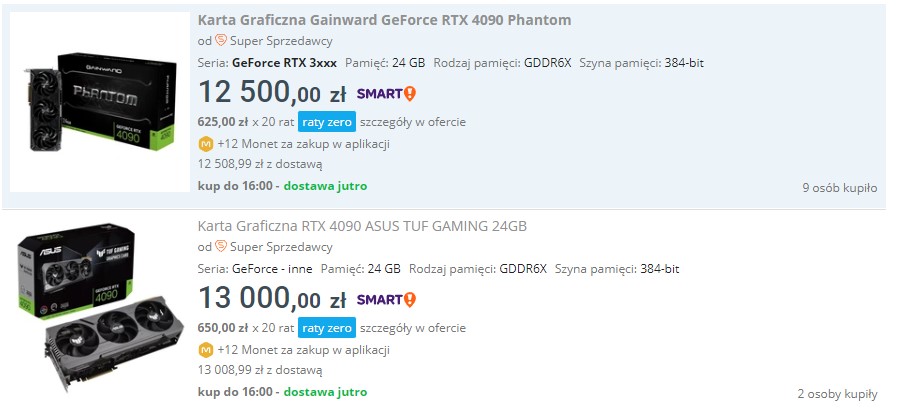Click raty zero badge in ASUS offer
The height and width of the screenshot is (413, 898).
coord(326,328)
